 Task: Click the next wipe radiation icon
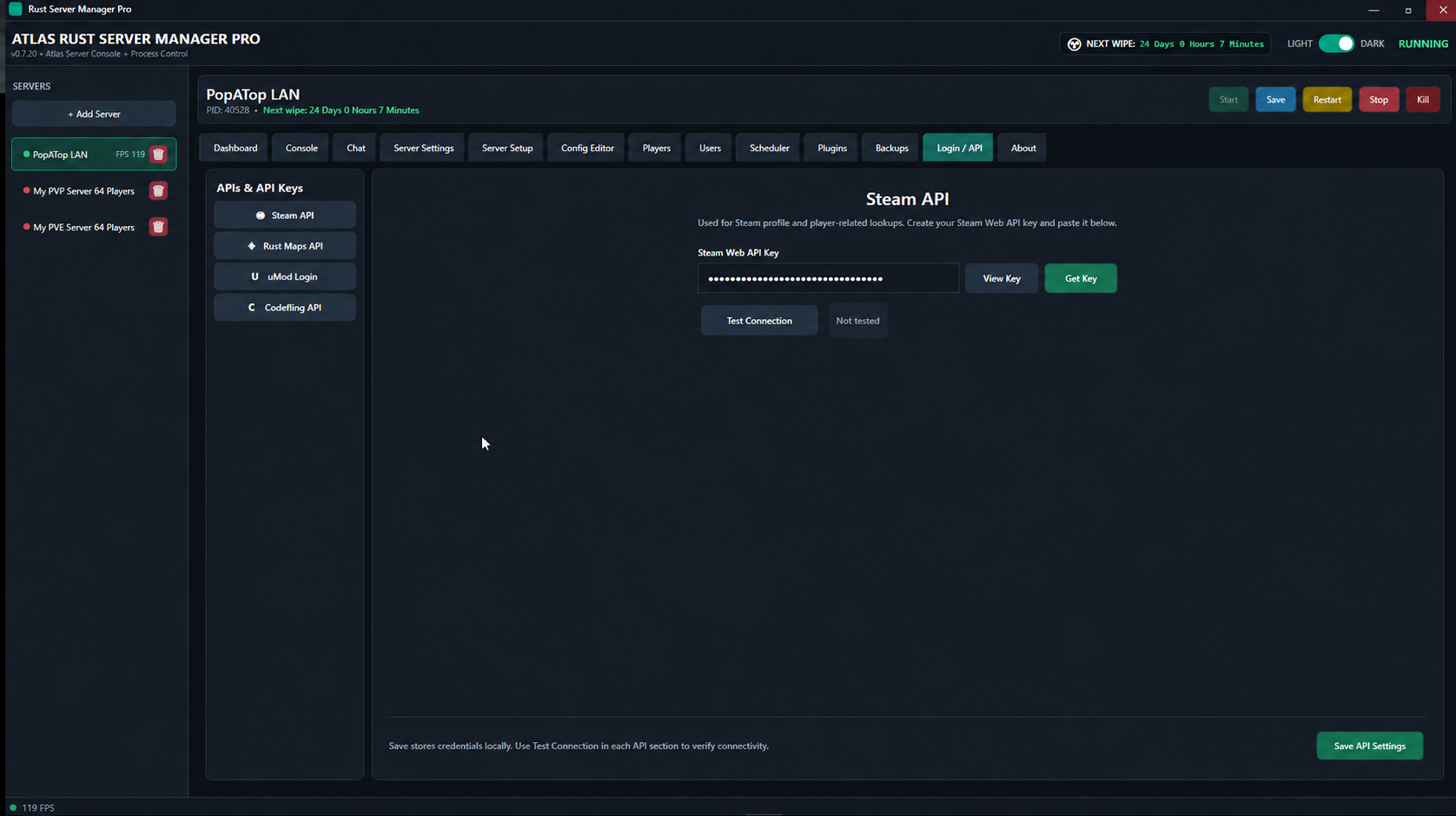1074,44
